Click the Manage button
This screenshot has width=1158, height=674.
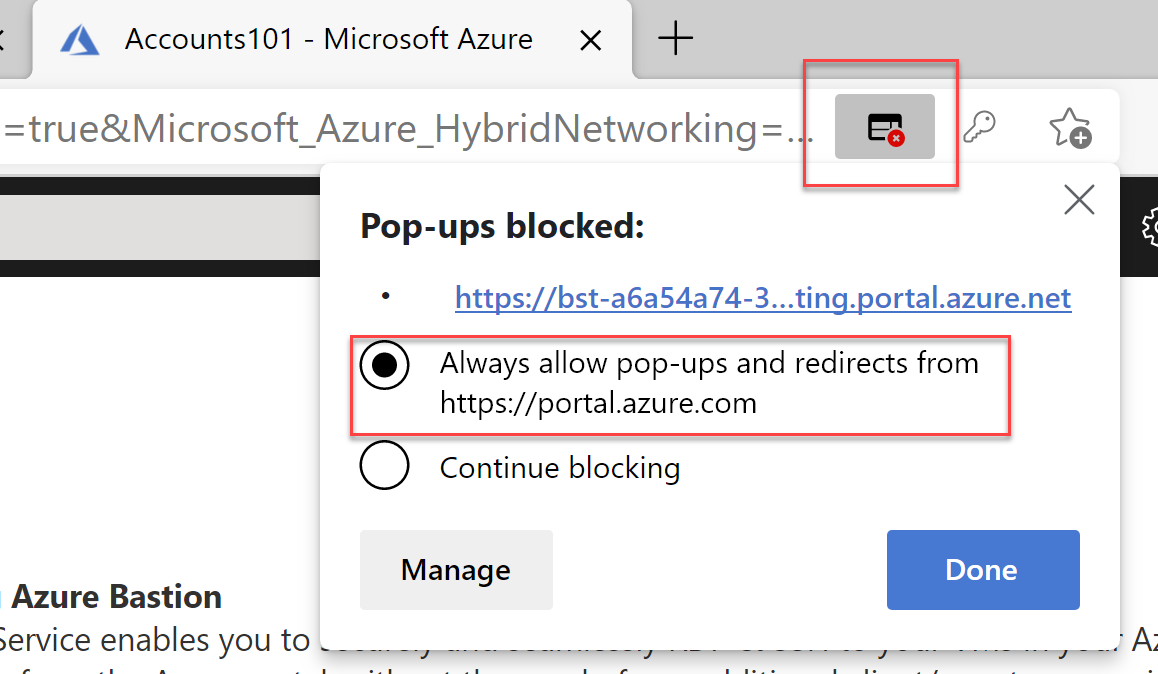pyautogui.click(x=456, y=570)
